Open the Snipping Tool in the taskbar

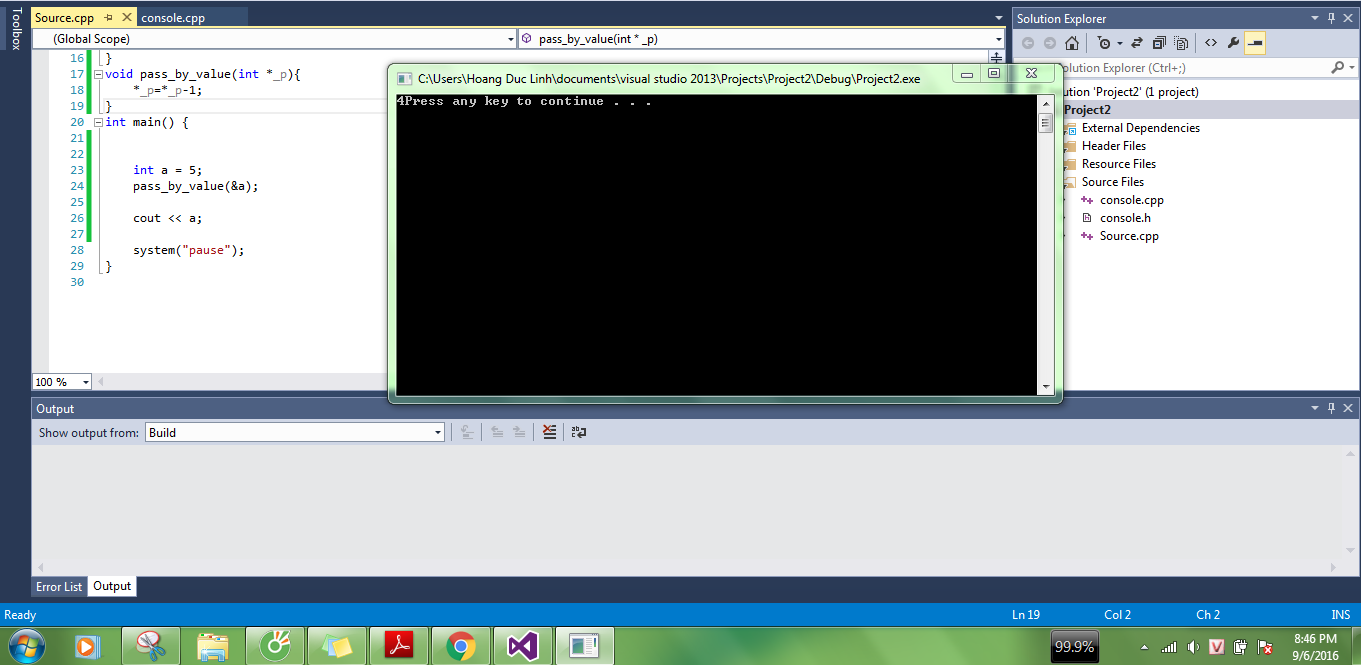151,646
